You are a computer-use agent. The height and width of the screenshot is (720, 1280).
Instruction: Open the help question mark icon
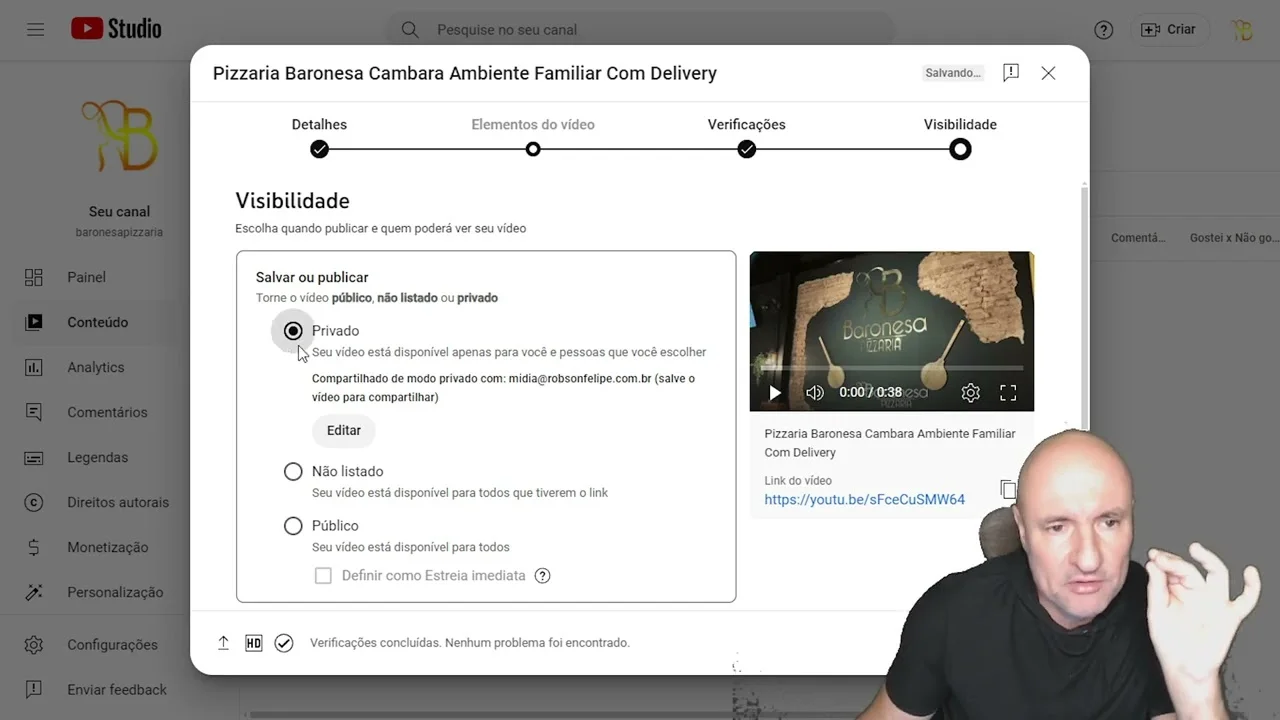1104,30
